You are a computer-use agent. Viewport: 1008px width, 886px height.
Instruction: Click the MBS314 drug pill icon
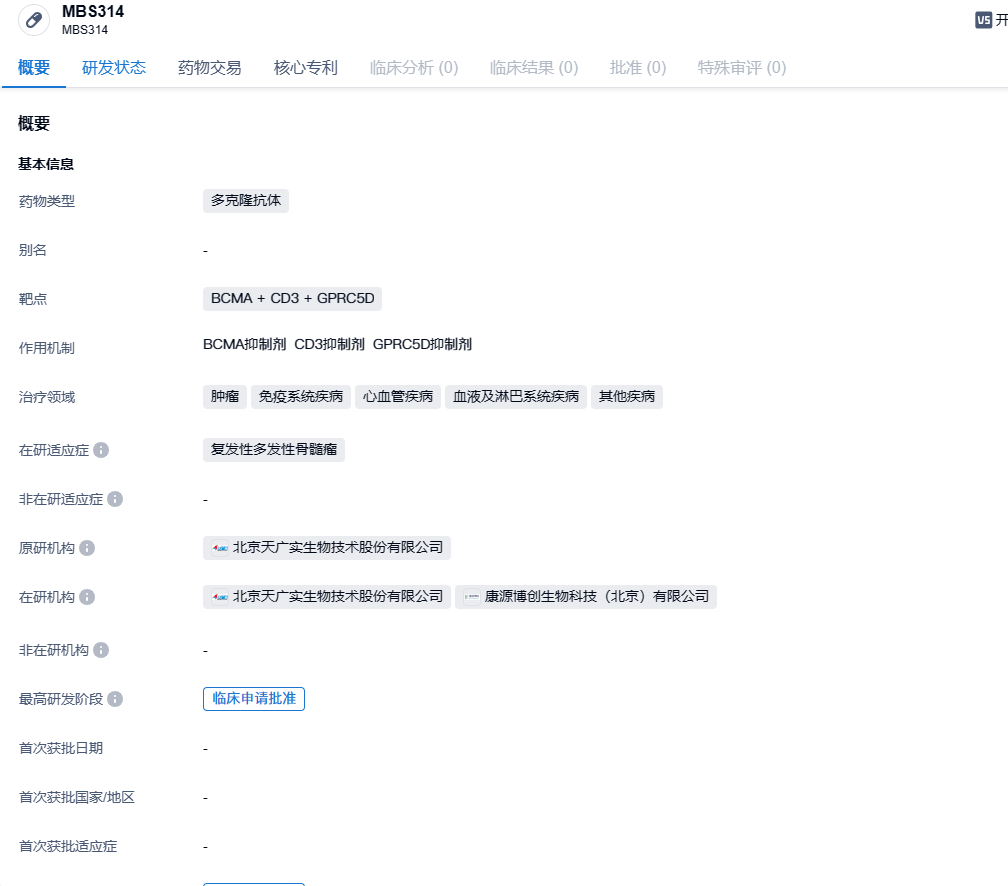pos(34,20)
